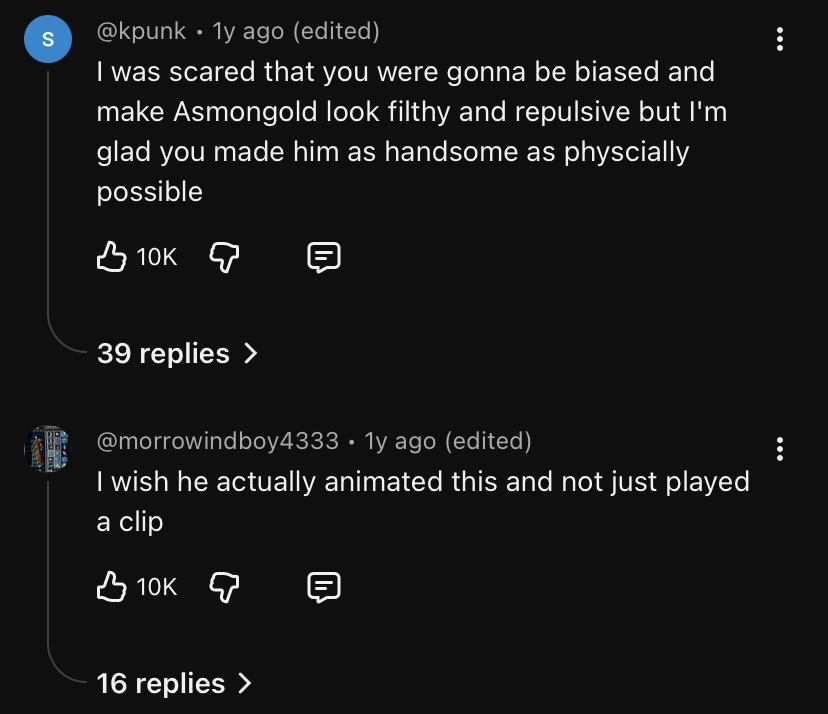Screen dimensions: 828x714
Task: Open the @kpunk channel link
Action: click(x=141, y=31)
